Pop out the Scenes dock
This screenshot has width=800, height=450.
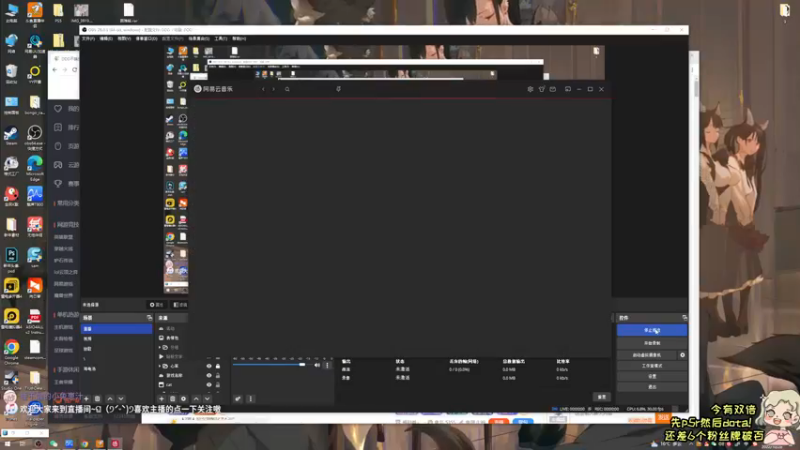149,317
